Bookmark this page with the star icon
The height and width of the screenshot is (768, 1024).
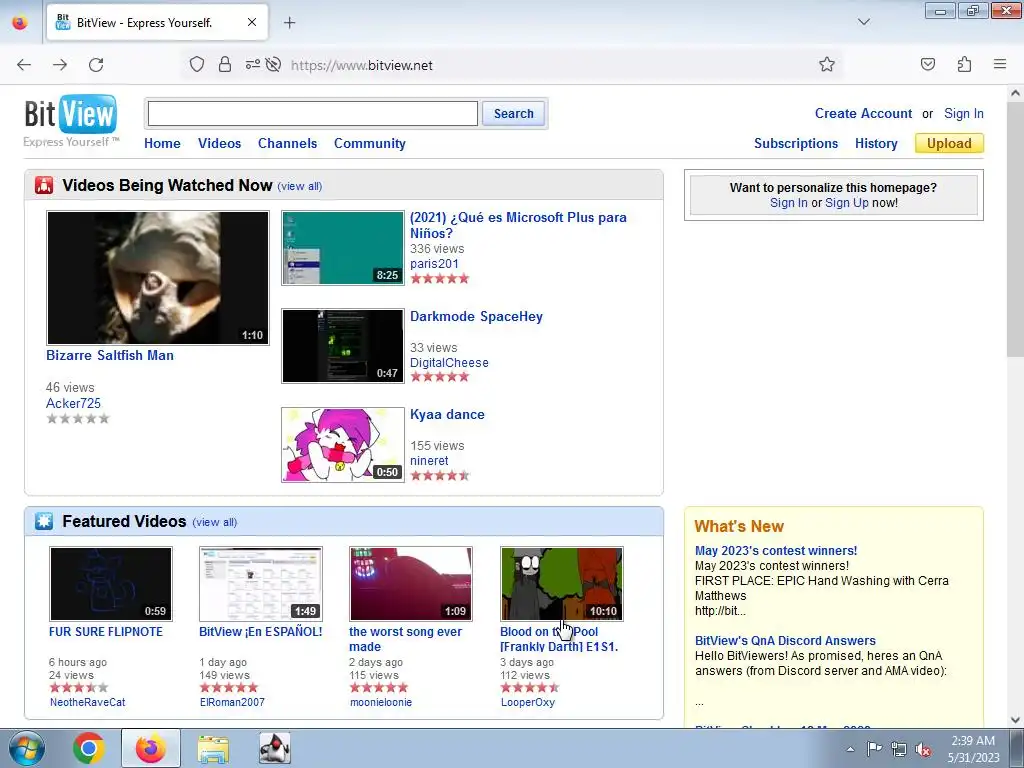(827, 64)
